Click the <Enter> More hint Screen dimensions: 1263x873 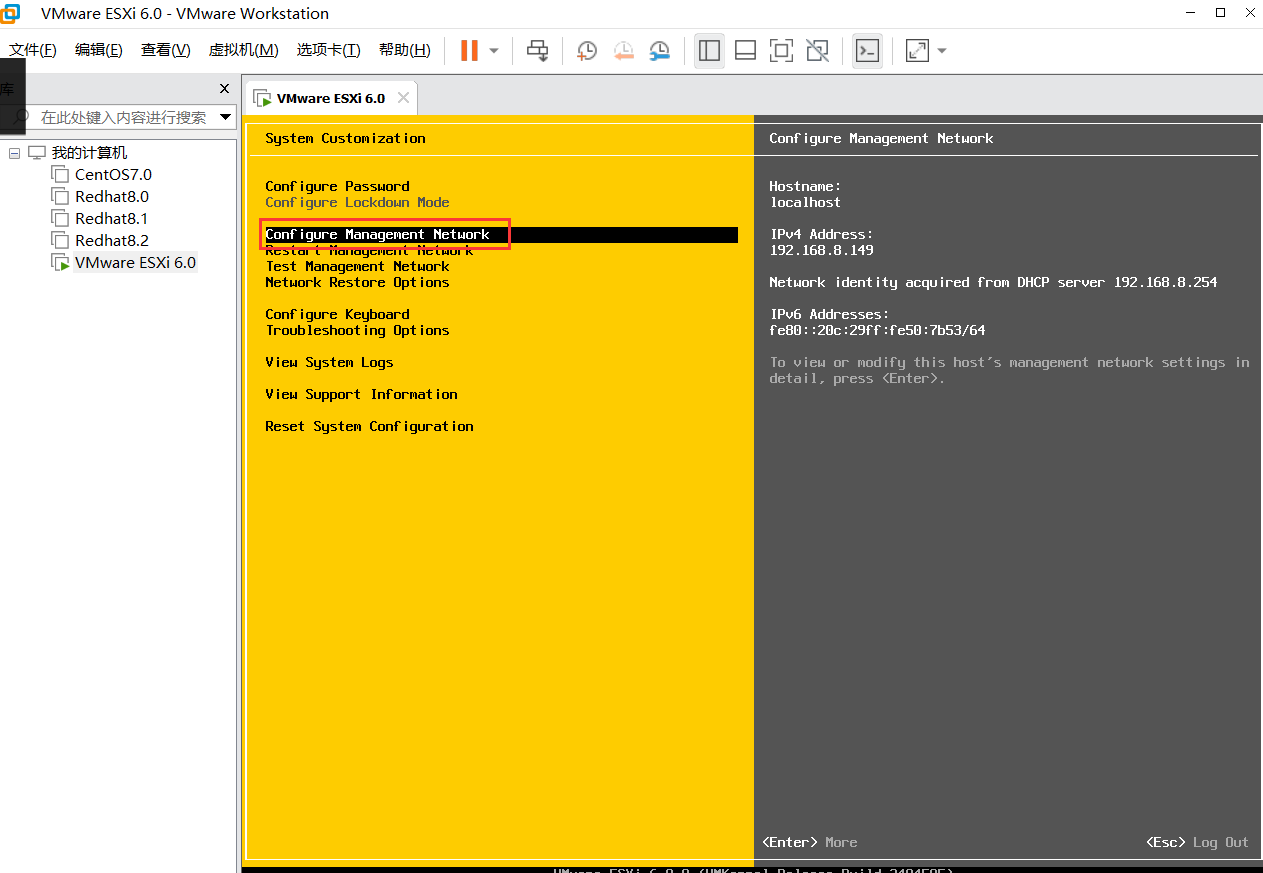click(x=809, y=842)
